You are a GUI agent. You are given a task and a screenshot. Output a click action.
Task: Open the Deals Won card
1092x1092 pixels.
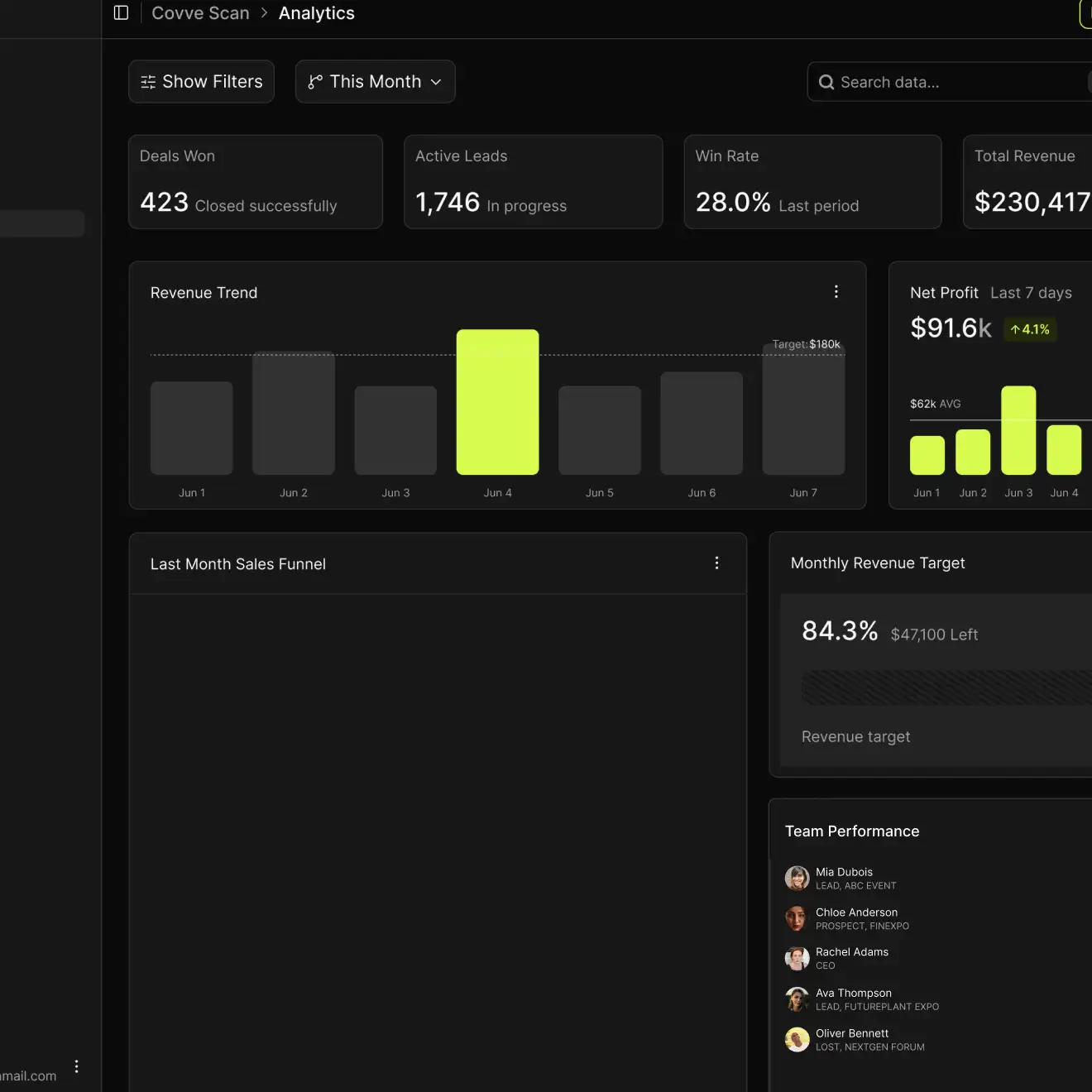(256, 182)
